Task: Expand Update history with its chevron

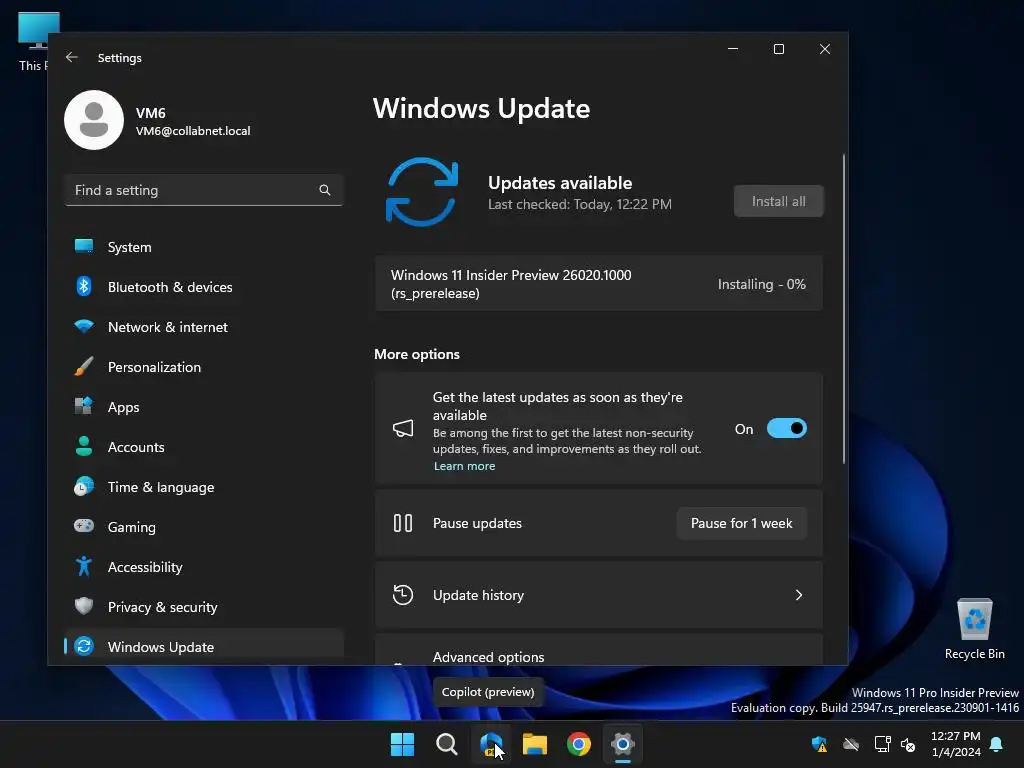Action: point(799,595)
